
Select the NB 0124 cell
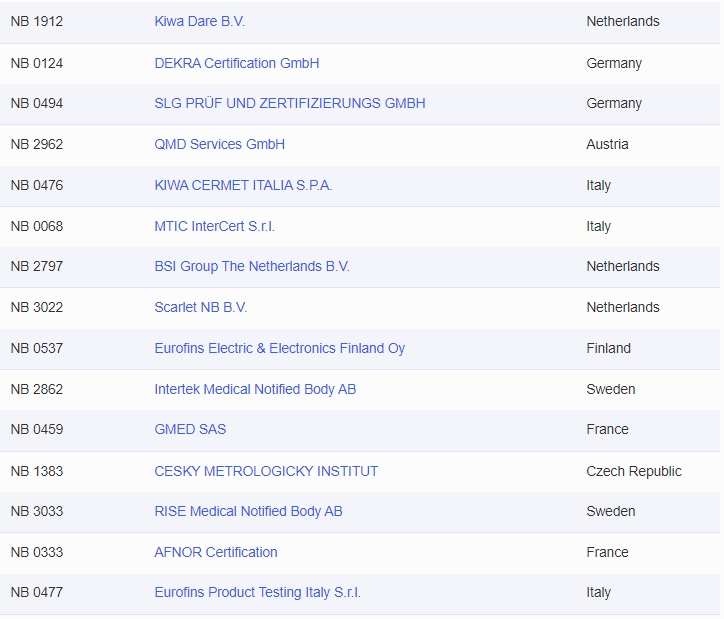point(37,63)
